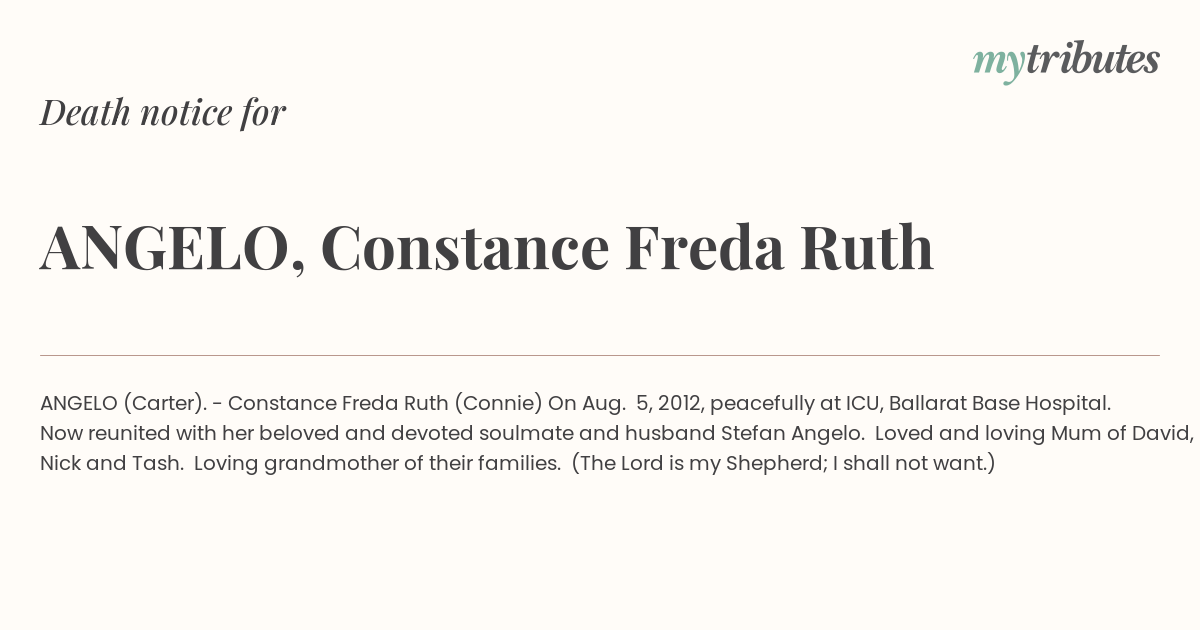This screenshot has width=1200, height=630.
Task: Click "ANGELO (Carter)." at the start of the notice
Action: pyautogui.click(x=124, y=404)
